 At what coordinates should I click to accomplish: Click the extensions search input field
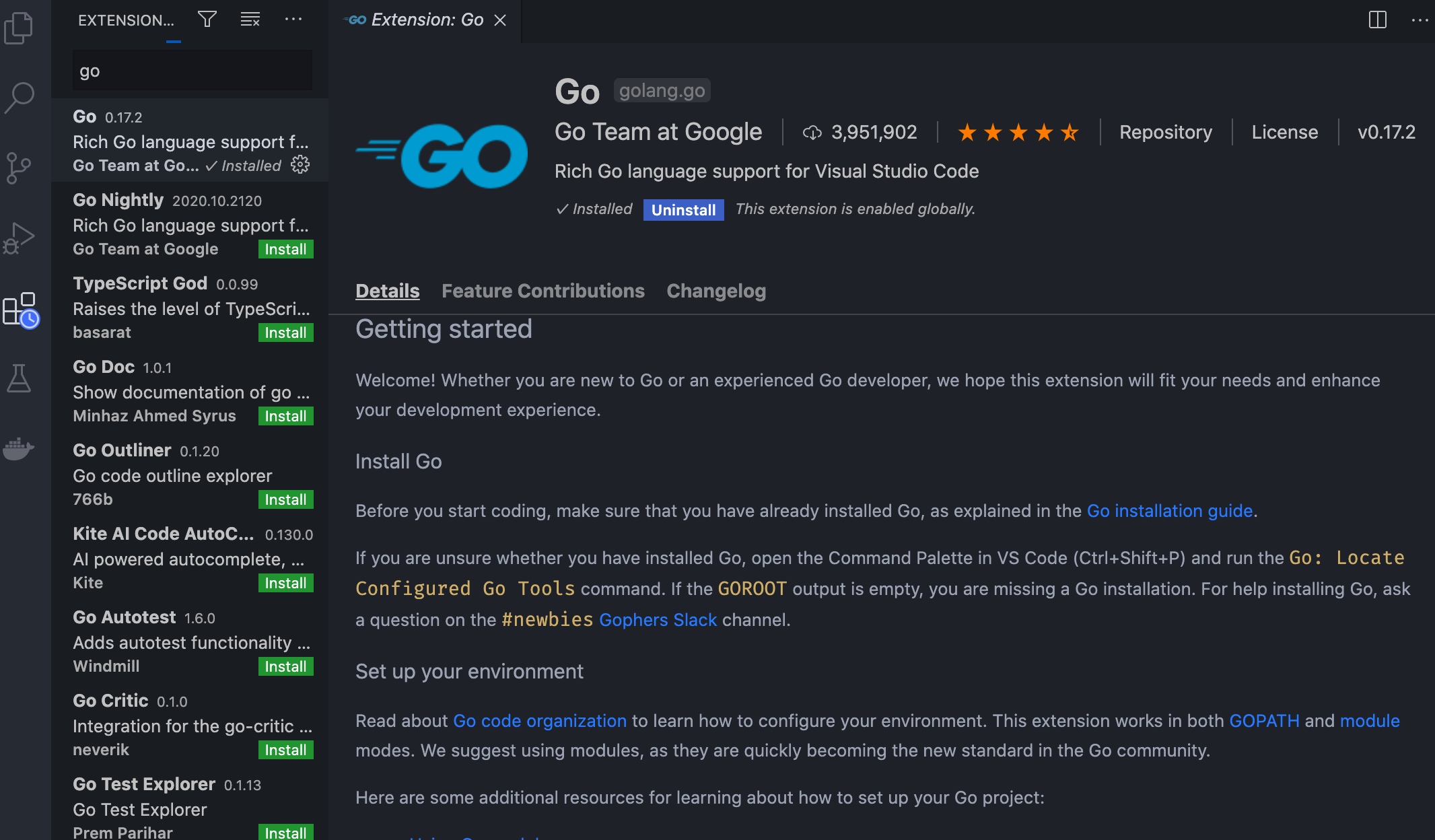click(192, 71)
